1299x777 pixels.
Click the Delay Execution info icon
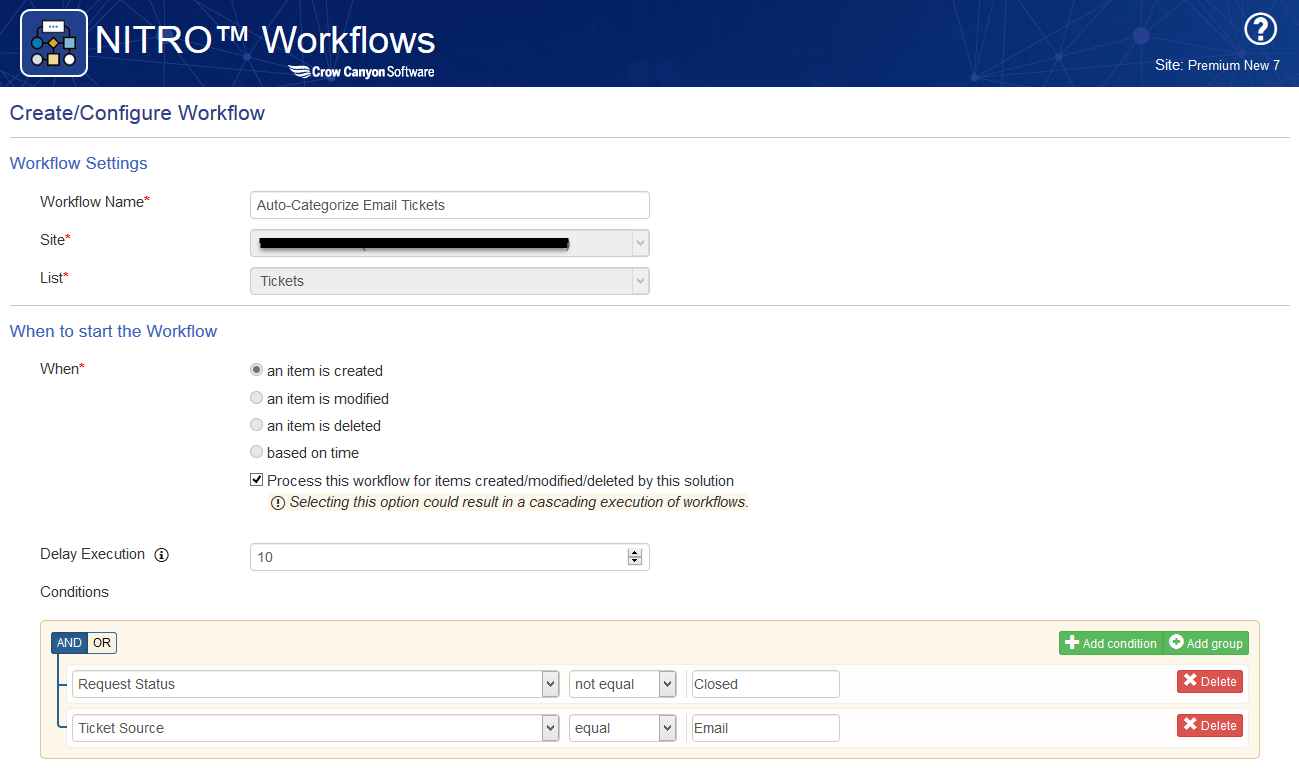162,555
